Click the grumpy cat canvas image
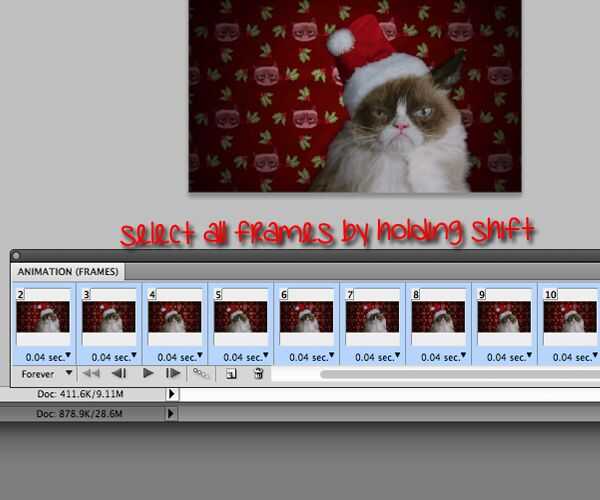Screen dimensions: 600x500 pos(355,96)
